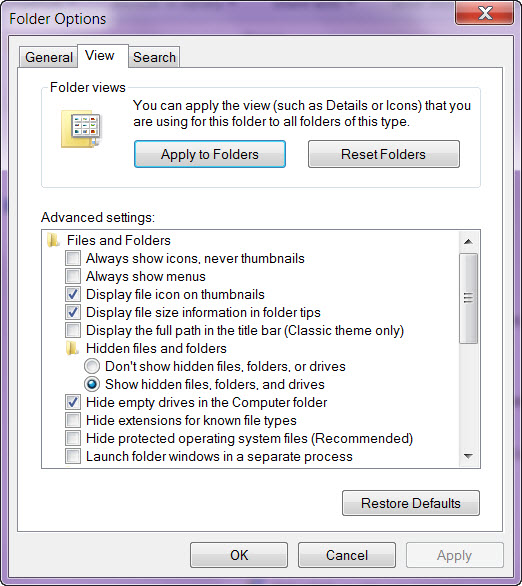The height and width of the screenshot is (586, 522).
Task: Click the scroll up arrow in Advanced settings
Action: (468, 242)
